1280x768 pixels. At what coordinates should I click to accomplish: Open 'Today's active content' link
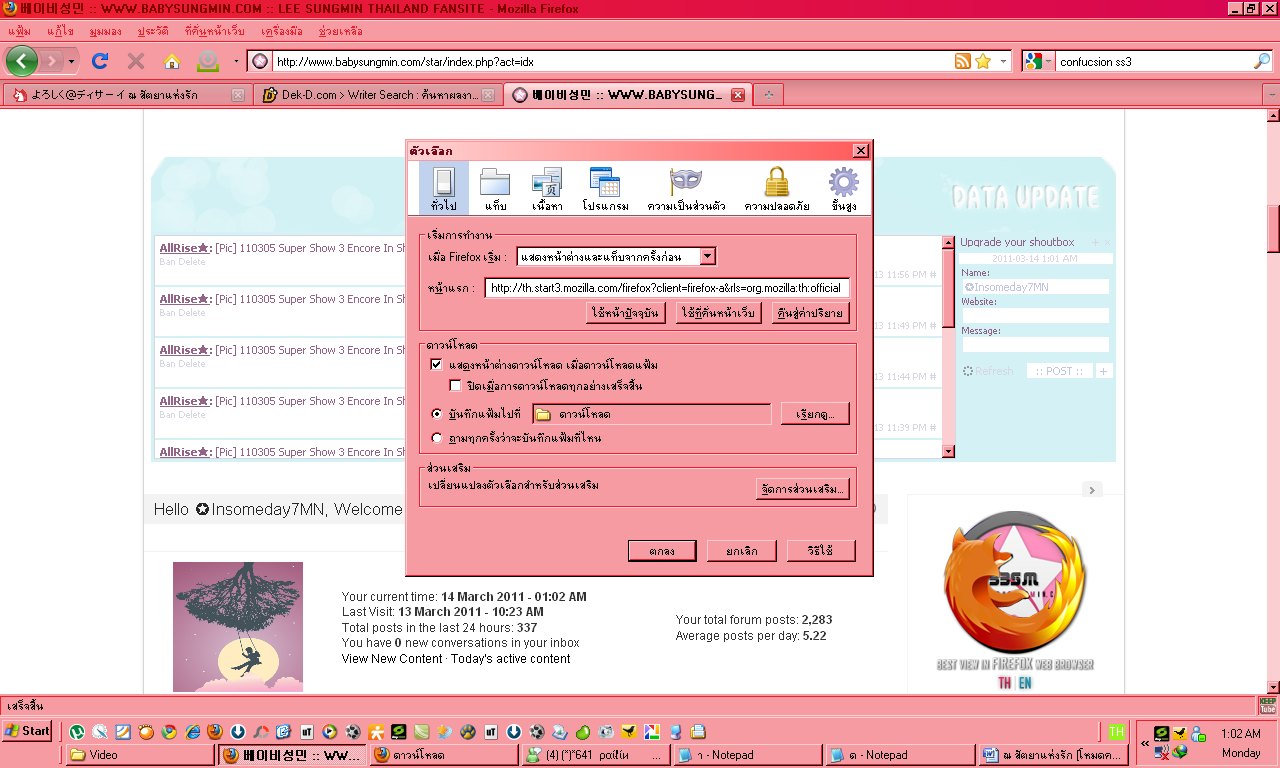coord(510,659)
